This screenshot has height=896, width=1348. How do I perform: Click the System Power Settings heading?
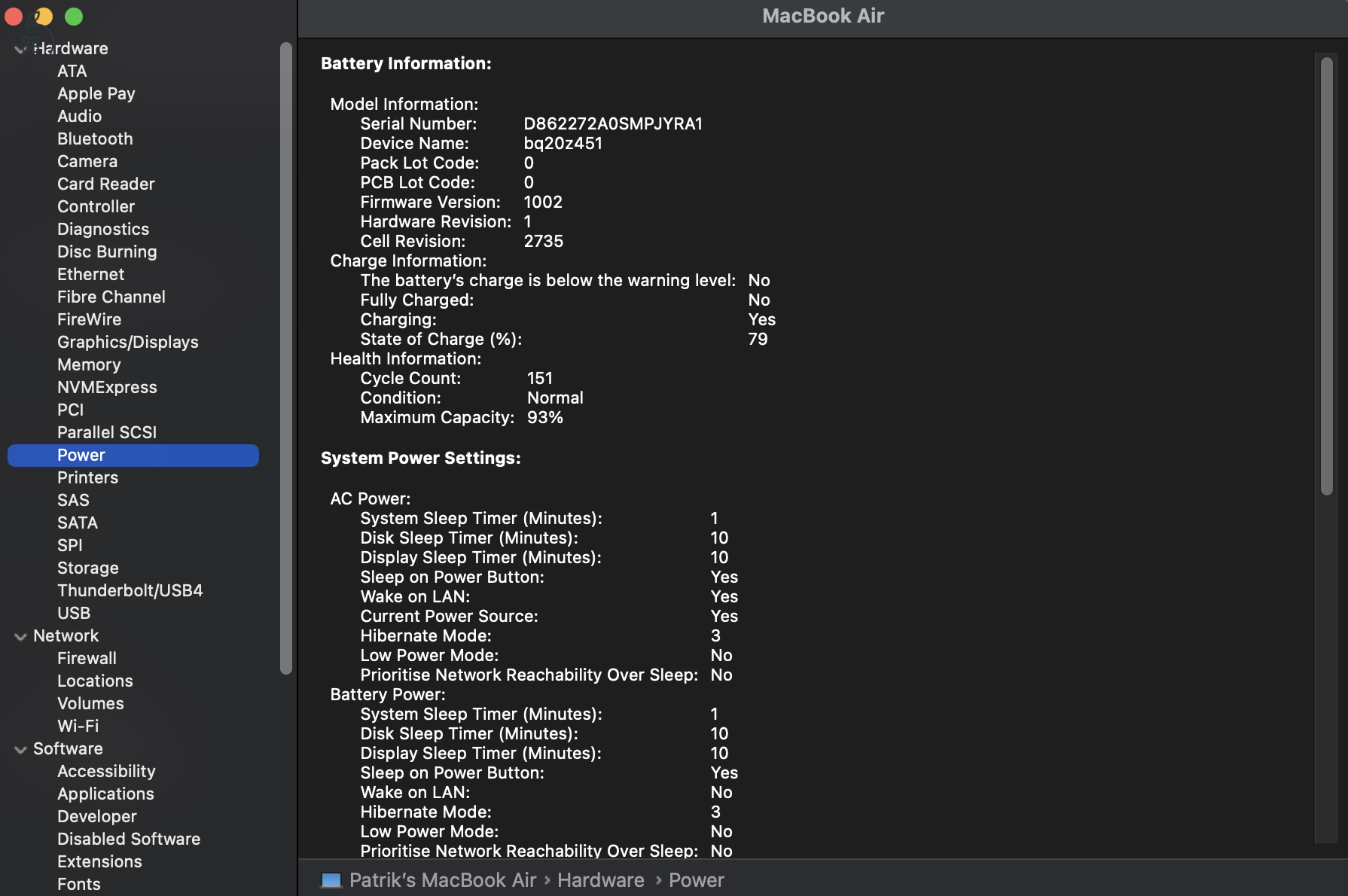pos(421,458)
